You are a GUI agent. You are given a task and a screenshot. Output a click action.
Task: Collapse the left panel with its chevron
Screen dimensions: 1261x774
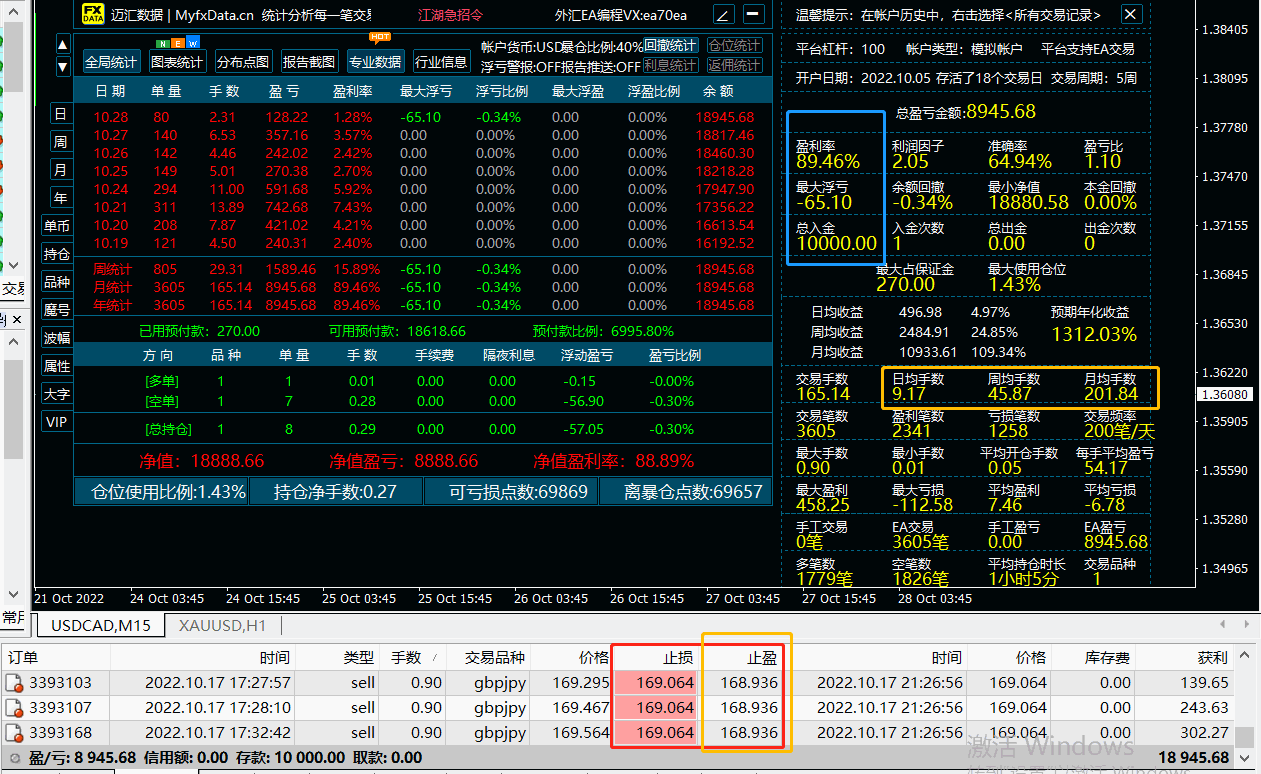pos(13,265)
